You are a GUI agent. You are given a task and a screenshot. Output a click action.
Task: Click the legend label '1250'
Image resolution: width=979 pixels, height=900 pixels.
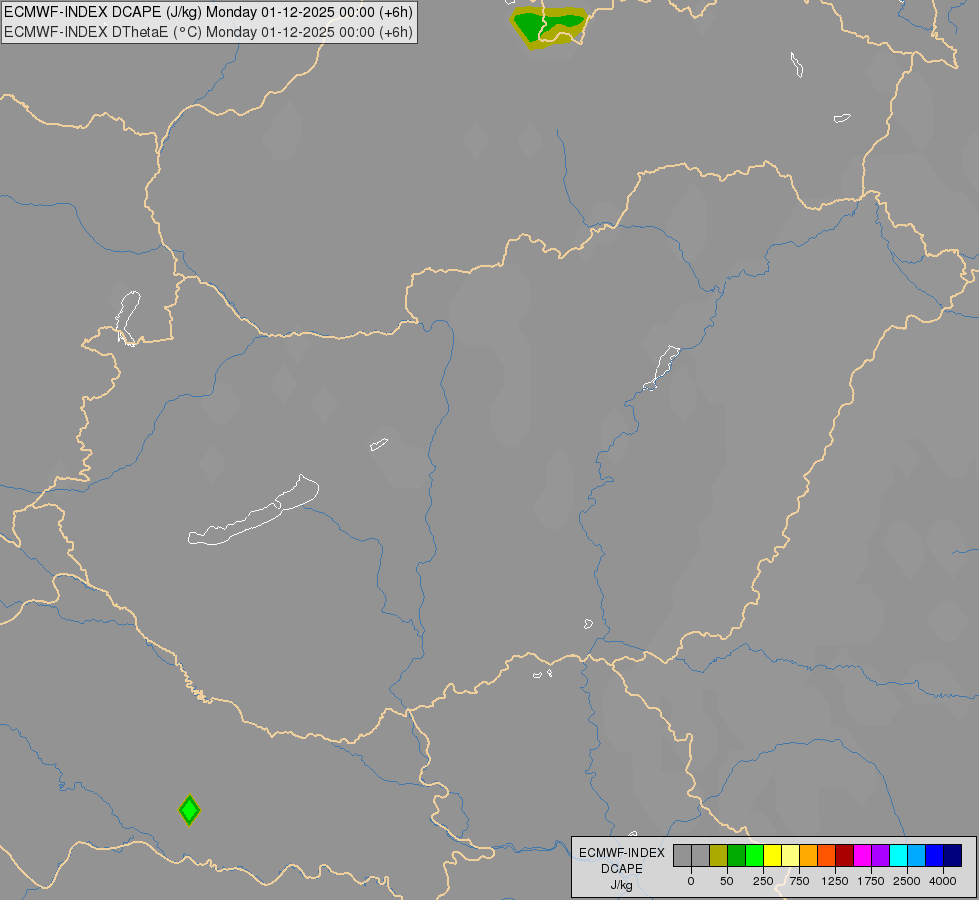pos(835,881)
